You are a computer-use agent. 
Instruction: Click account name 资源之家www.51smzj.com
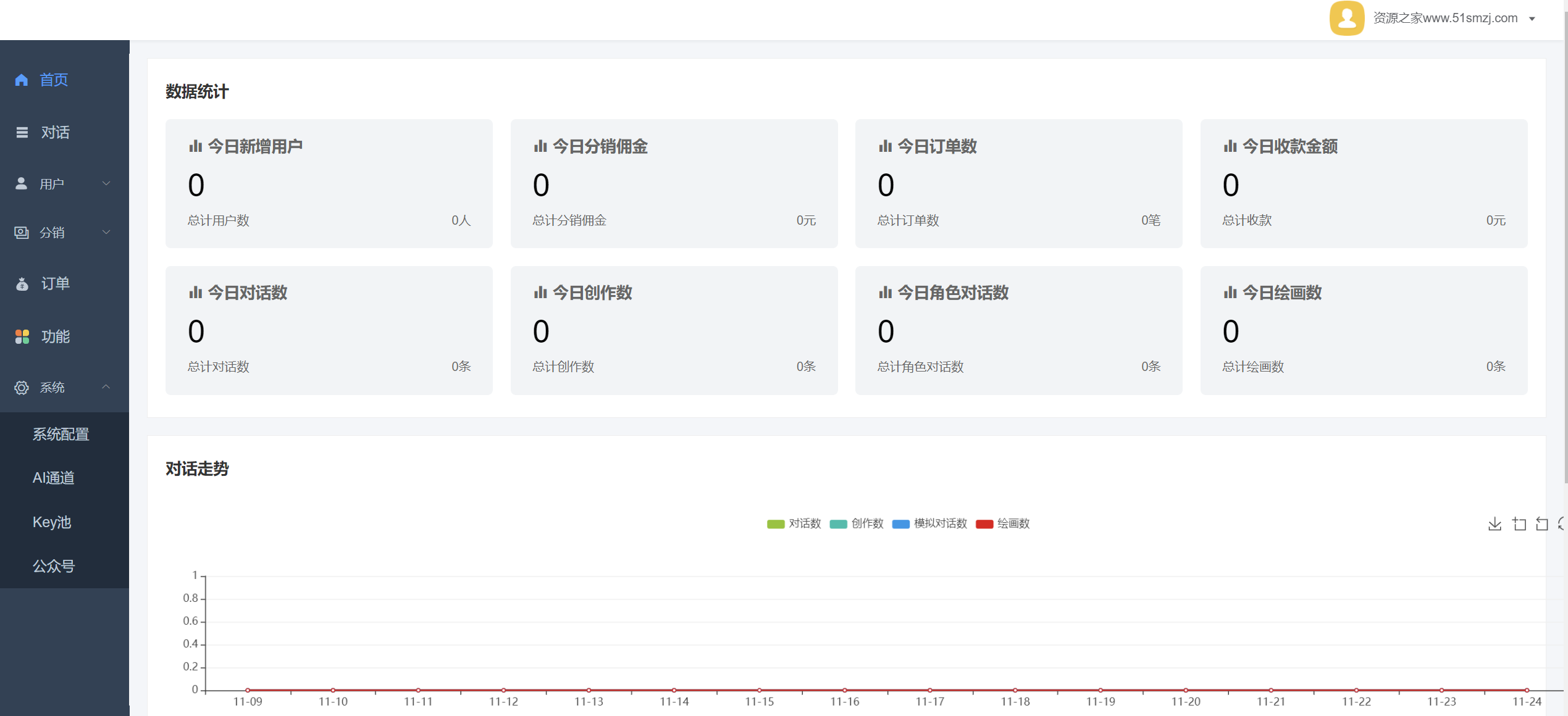pos(1445,18)
